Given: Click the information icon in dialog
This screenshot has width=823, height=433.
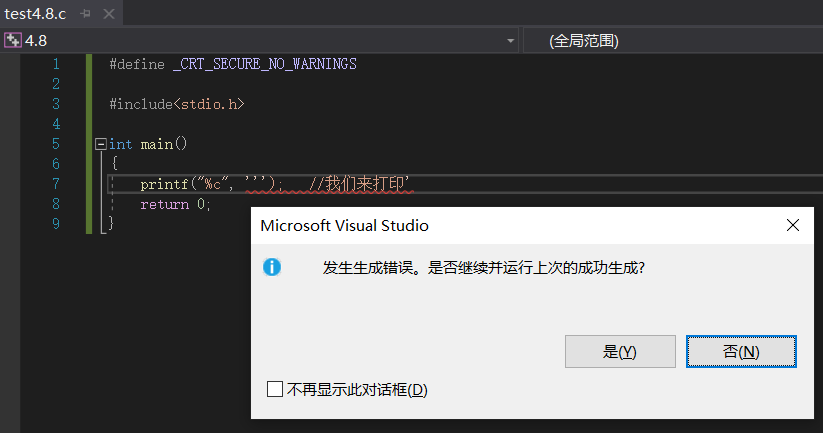Looking at the screenshot, I should 272,267.
